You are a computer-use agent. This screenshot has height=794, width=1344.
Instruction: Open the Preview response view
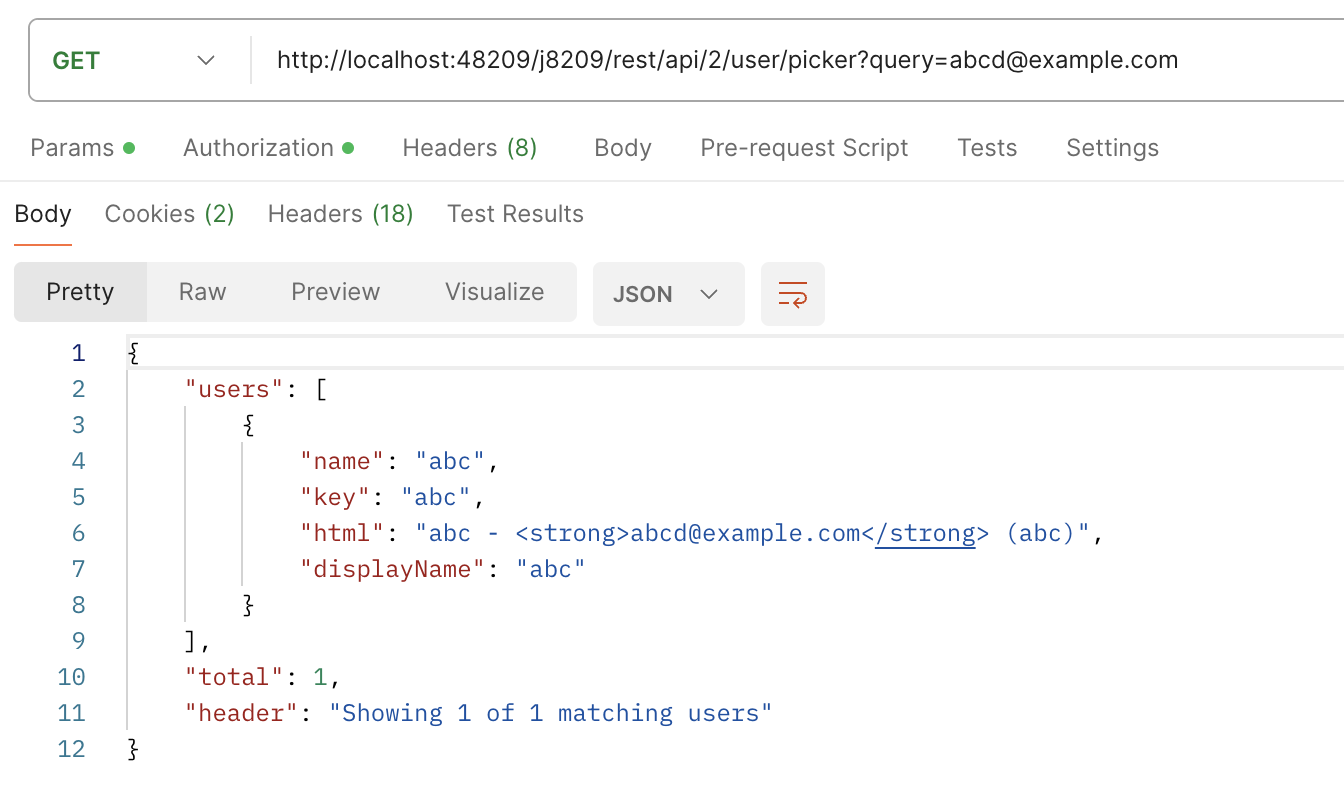(x=335, y=292)
